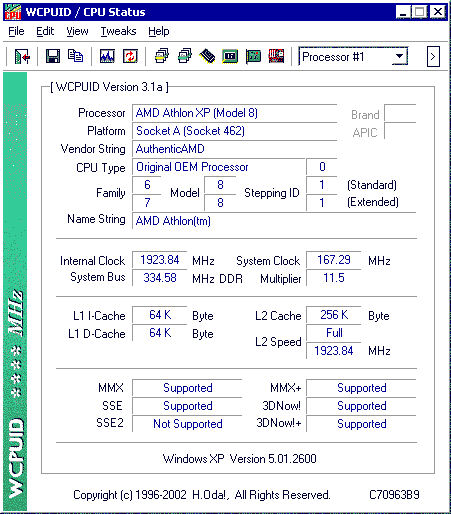Click the copy documents toolbar icon
The image size is (451, 514).
pyautogui.click(x=76, y=56)
